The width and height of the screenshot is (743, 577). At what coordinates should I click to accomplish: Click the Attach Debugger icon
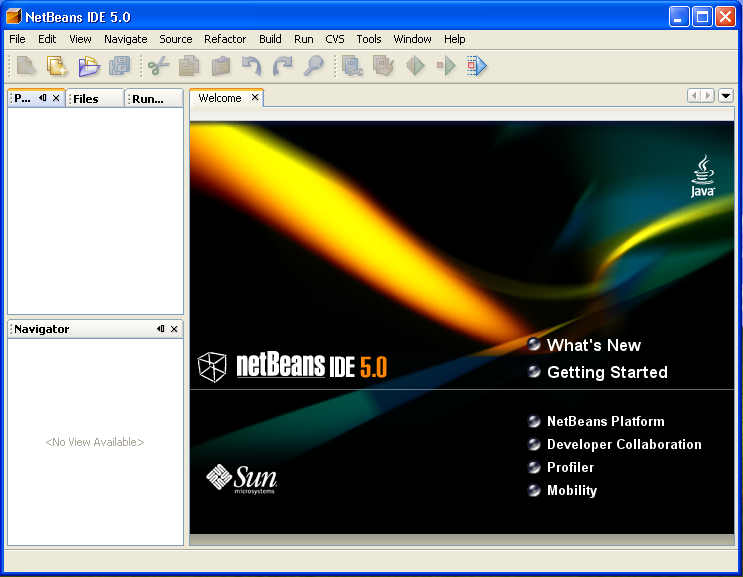click(477, 66)
